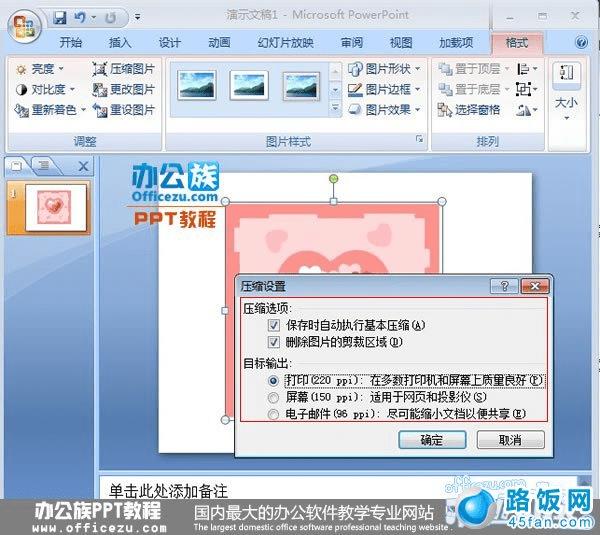Toggle 删除图片的剪裁区域 checkbox
The height and width of the screenshot is (535, 600).
[273, 342]
